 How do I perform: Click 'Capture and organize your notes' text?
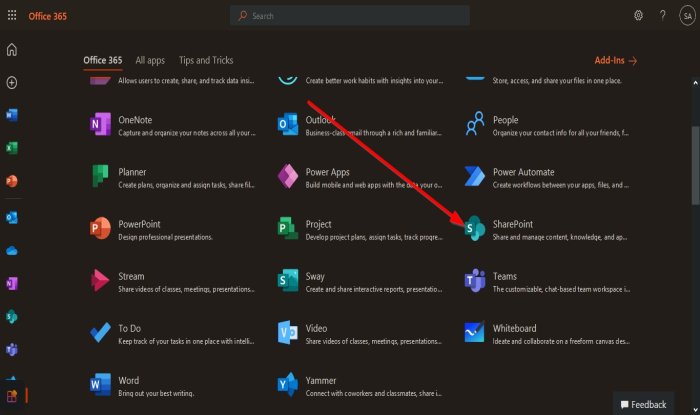[187, 133]
